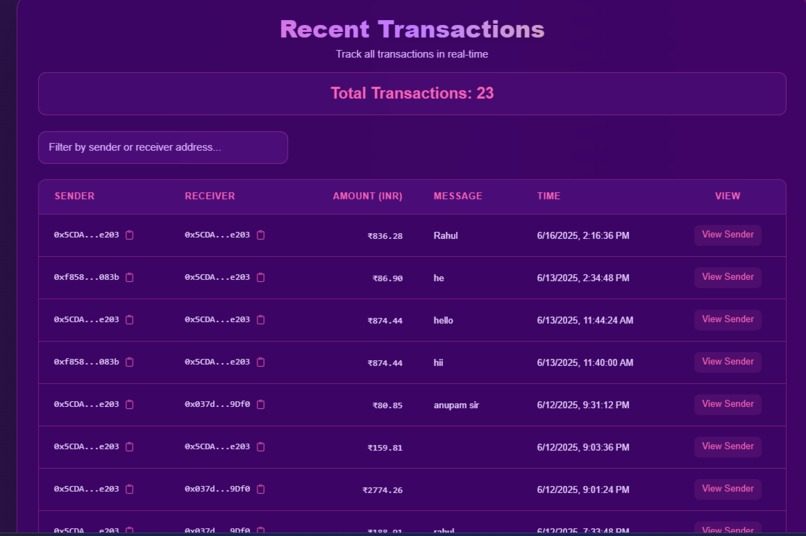View Sender for ₹159.81 transaction
Image resolution: width=806 pixels, height=536 pixels.
(727, 447)
